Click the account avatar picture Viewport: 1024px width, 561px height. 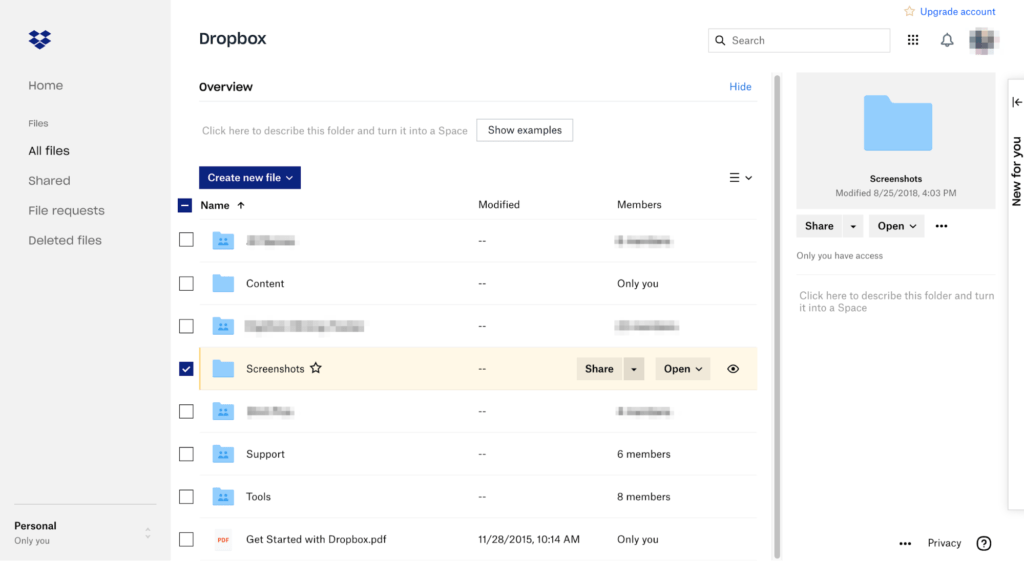[984, 40]
